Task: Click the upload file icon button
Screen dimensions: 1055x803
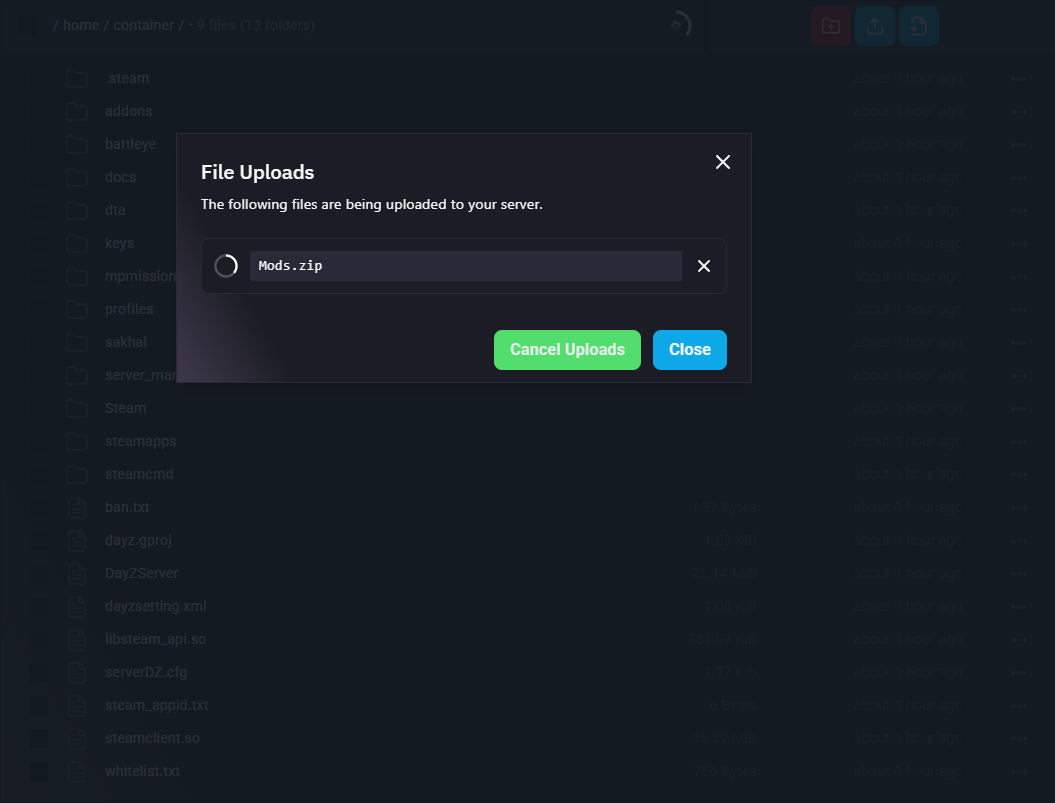Action: point(875,26)
